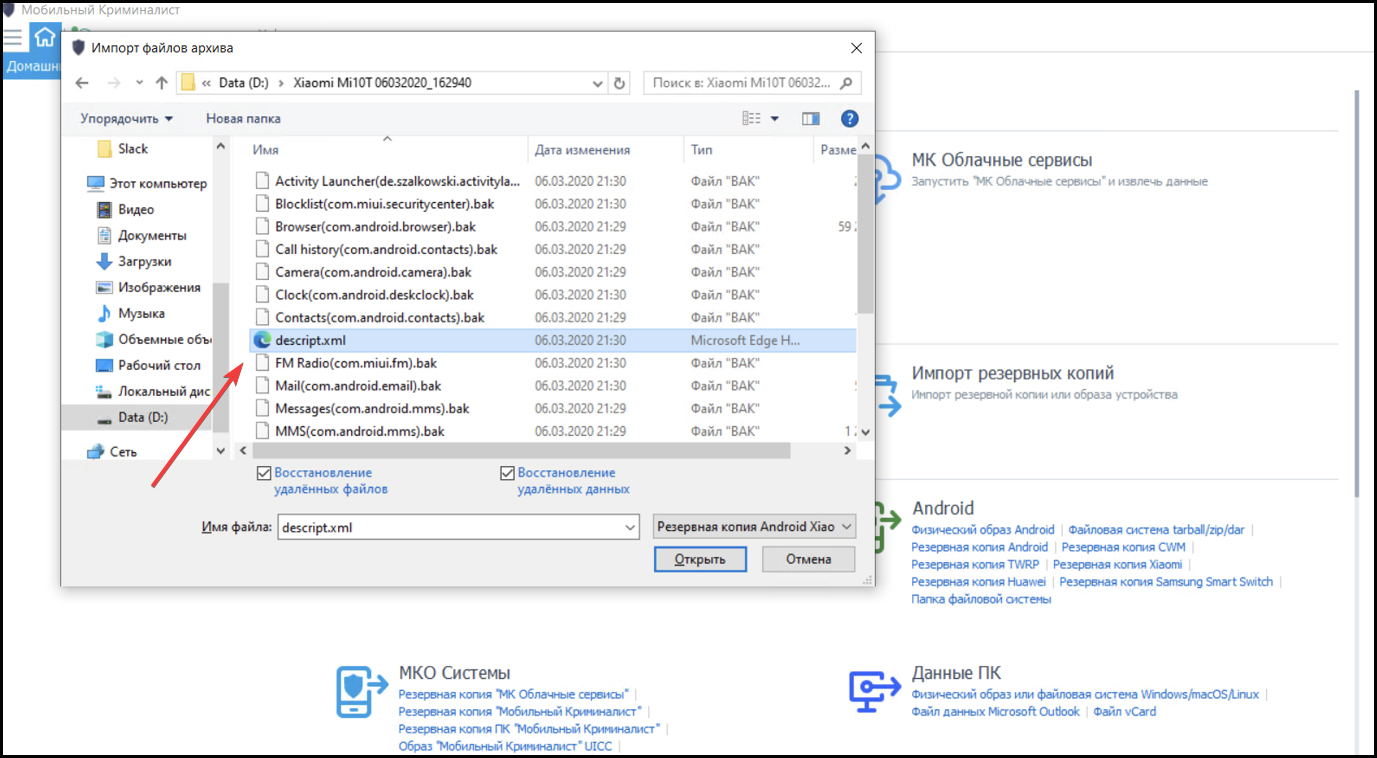
Task: Refresh the folder listing
Action: (620, 83)
